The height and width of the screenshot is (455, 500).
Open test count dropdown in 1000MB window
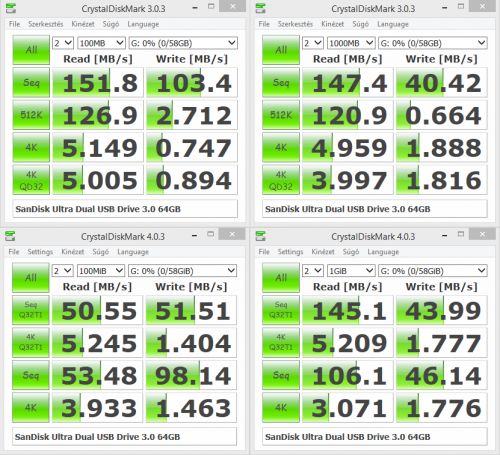313,43
